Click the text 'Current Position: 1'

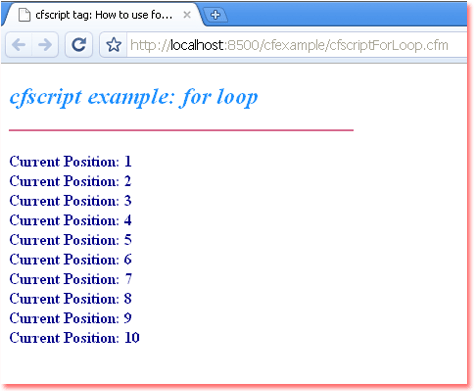tap(70, 161)
